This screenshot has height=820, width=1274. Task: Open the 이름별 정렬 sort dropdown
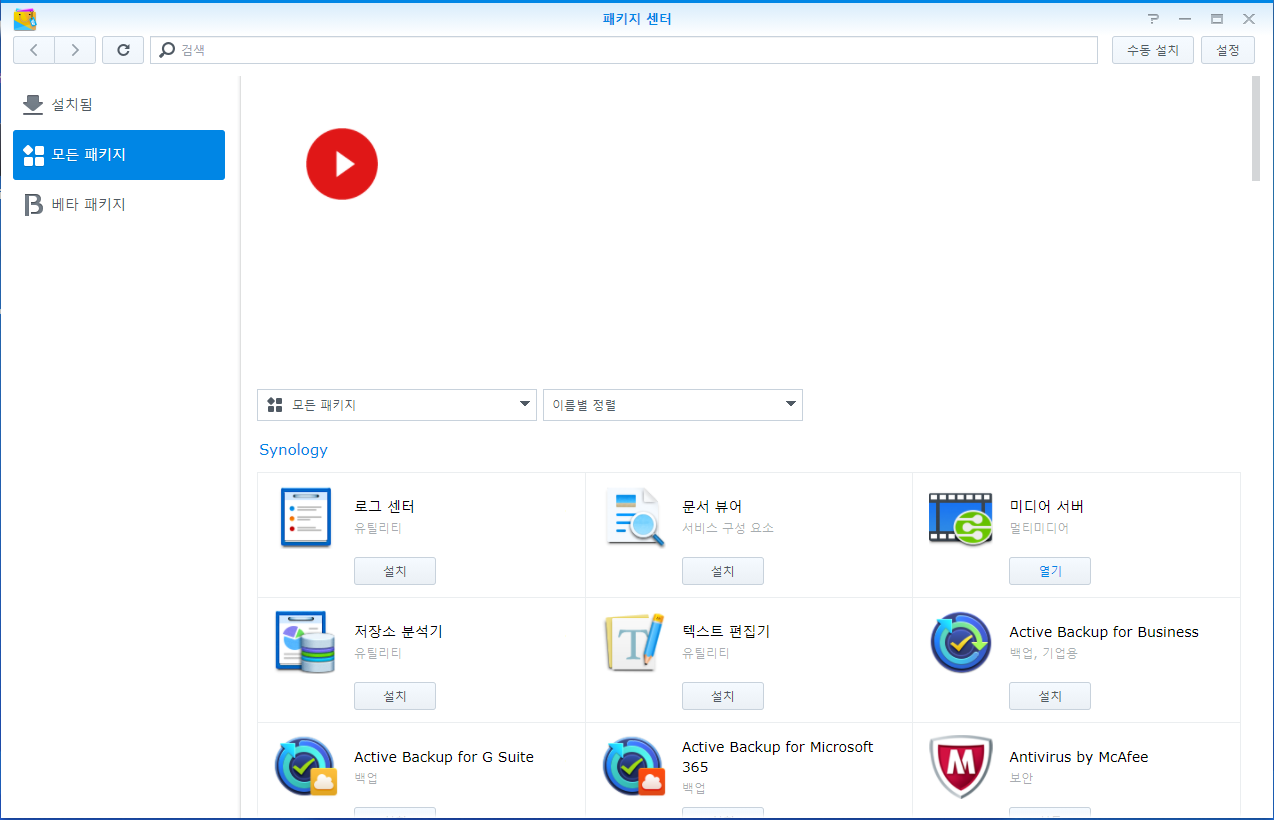tap(673, 405)
